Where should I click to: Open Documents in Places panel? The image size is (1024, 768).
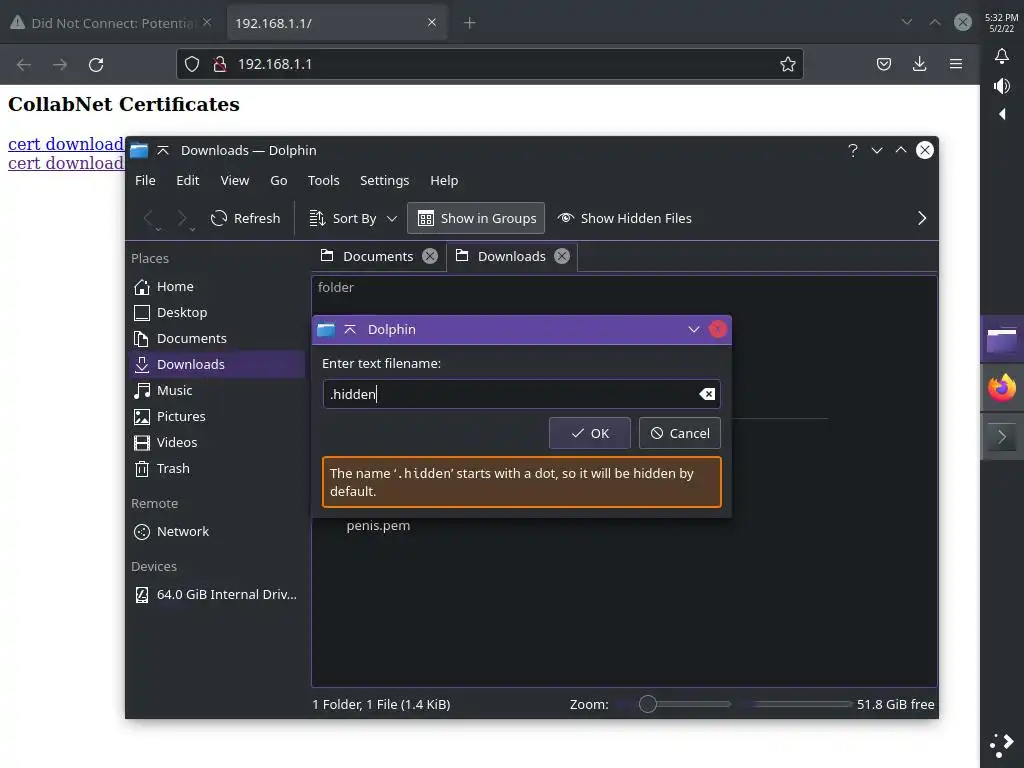pos(217,338)
